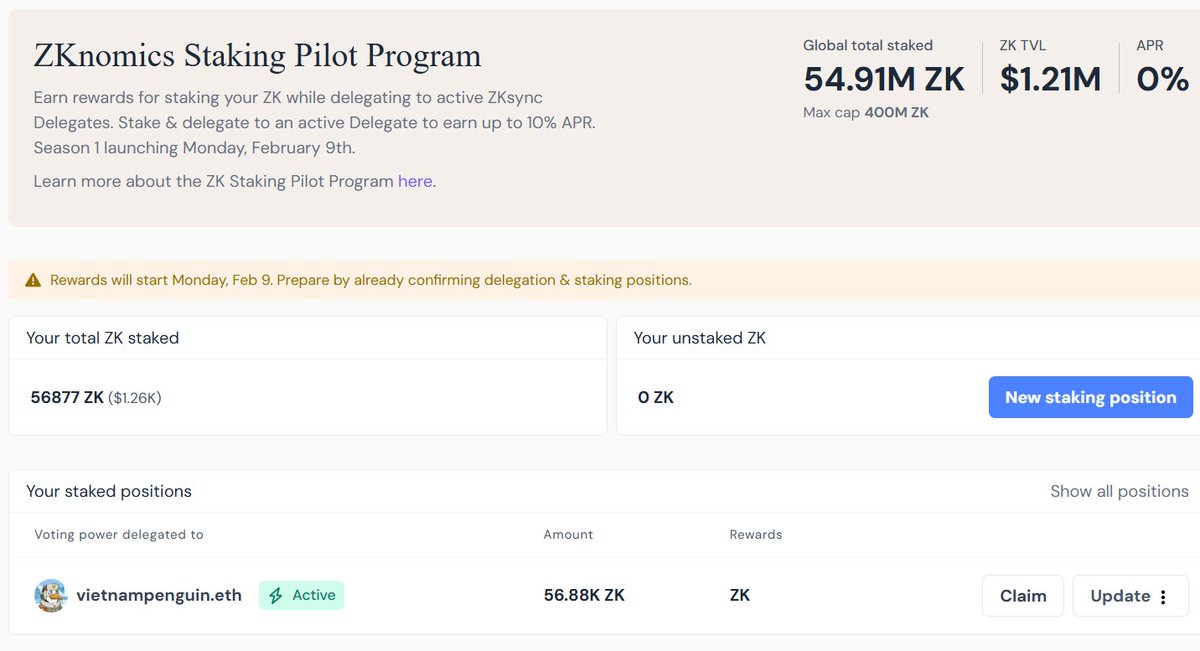Show all positions
Screen dimensions: 1200x651
point(1119,491)
